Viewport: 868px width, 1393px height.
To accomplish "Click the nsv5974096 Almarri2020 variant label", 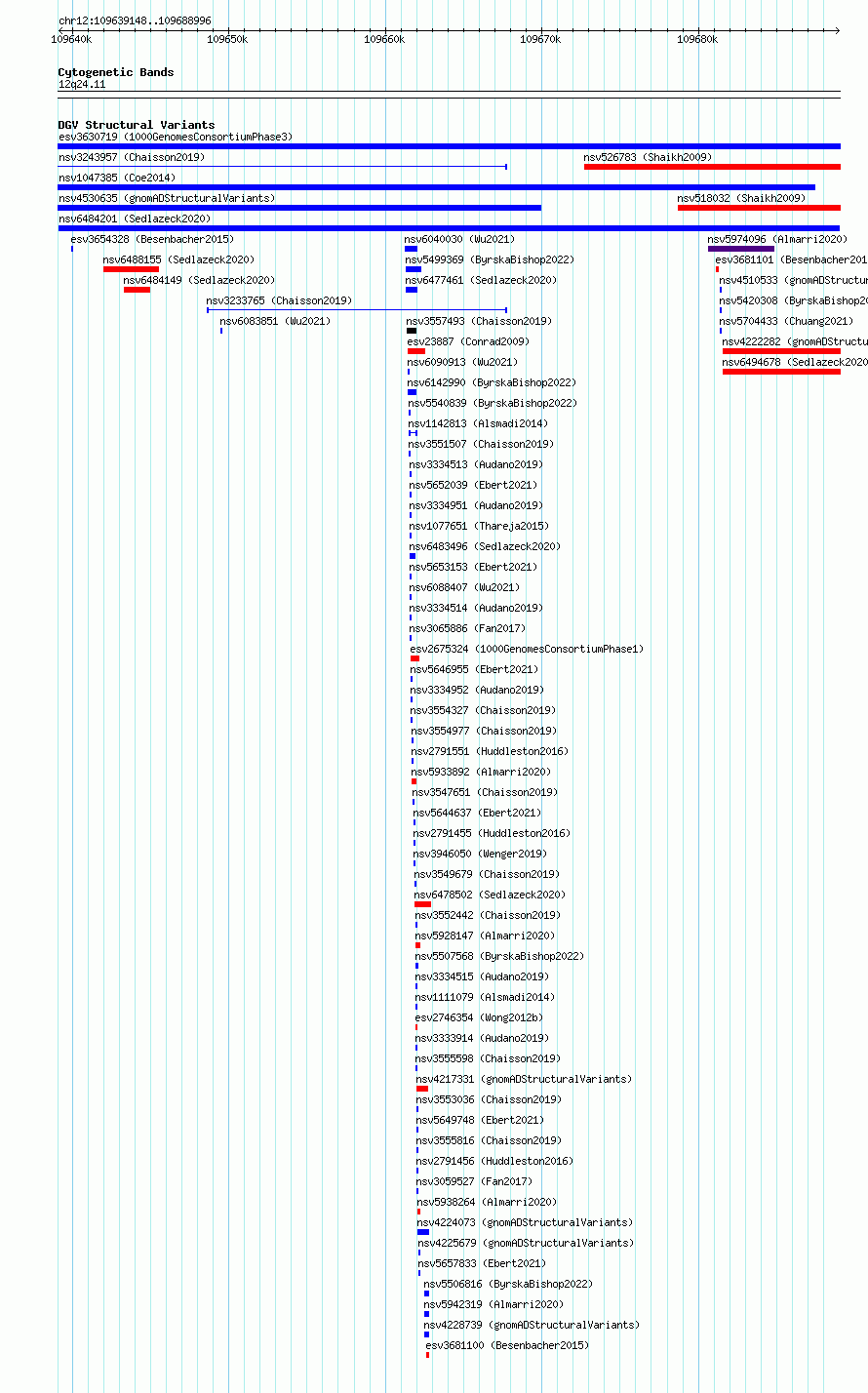I will pos(778,239).
